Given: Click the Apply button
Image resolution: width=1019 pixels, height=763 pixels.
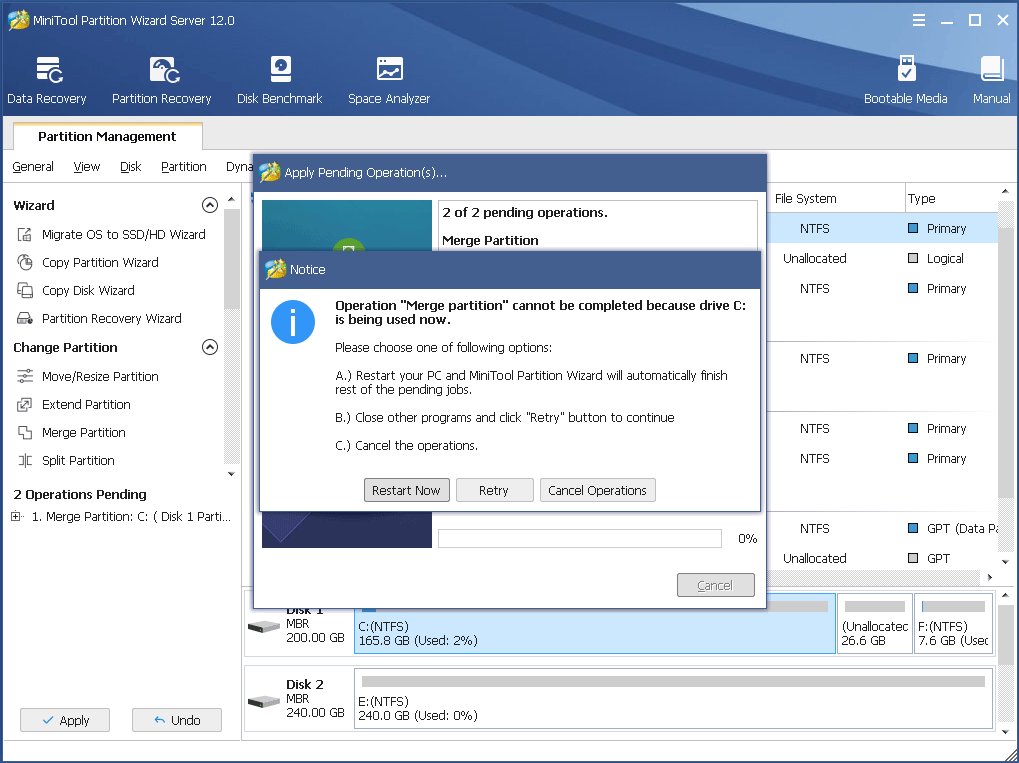Looking at the screenshot, I should (x=65, y=720).
